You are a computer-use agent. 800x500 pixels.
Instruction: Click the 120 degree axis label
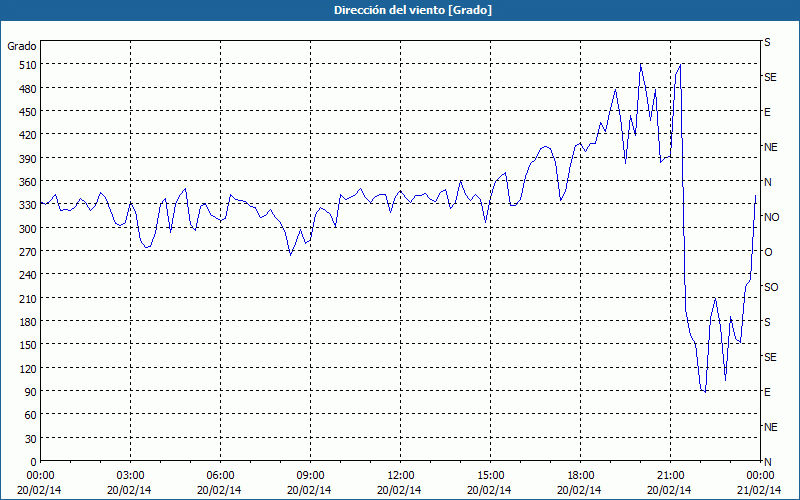coord(28,368)
